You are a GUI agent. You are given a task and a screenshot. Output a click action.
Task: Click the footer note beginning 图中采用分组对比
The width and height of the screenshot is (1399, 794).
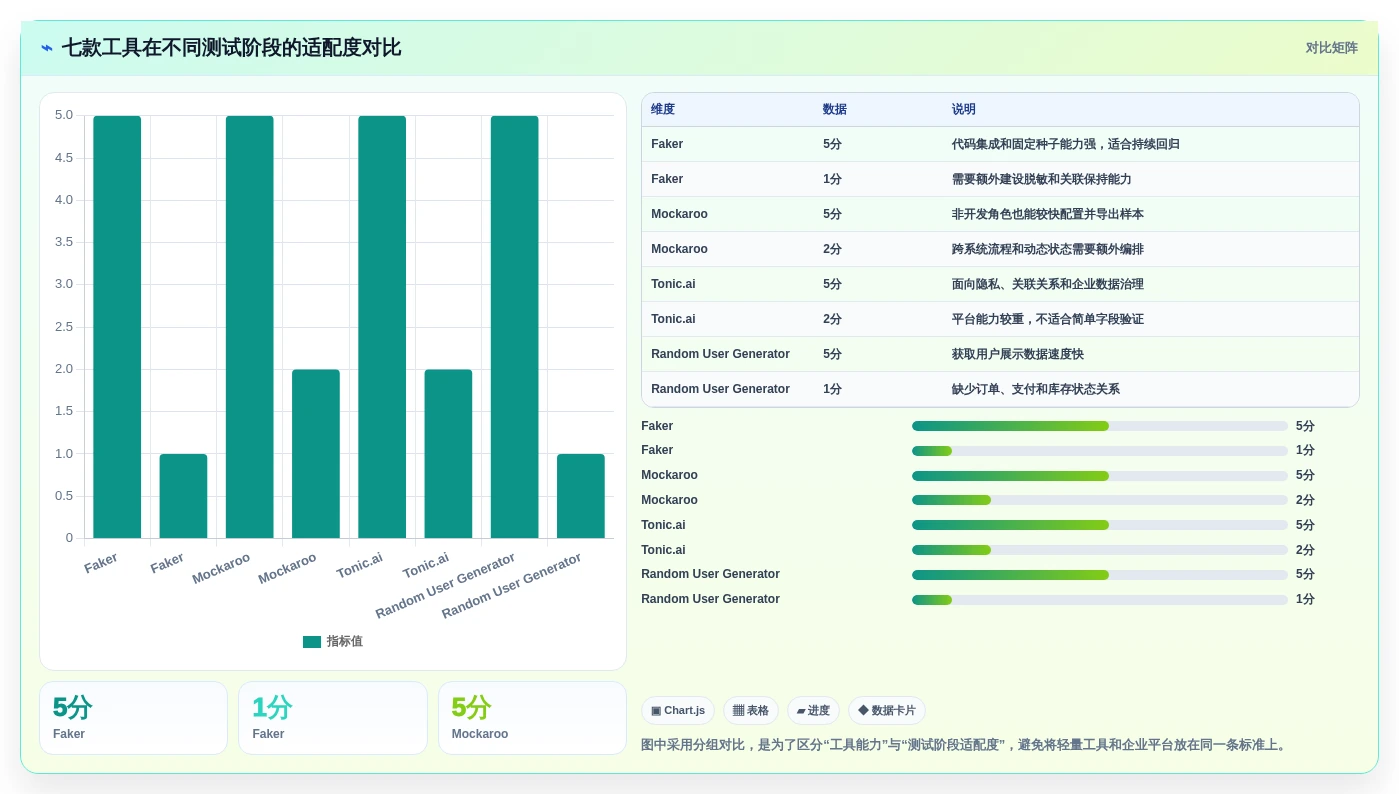coord(966,745)
